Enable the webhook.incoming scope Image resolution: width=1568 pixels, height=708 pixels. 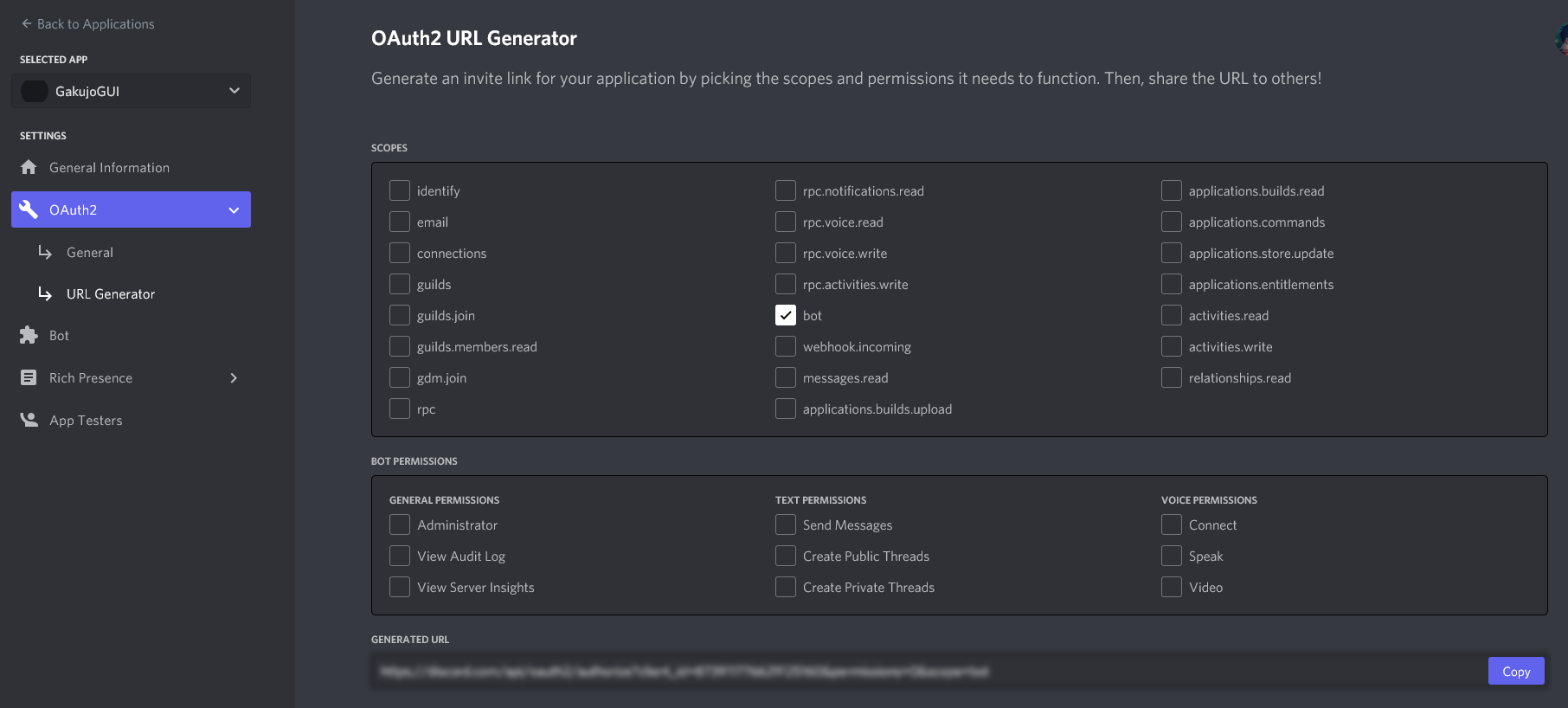pyautogui.click(x=786, y=346)
